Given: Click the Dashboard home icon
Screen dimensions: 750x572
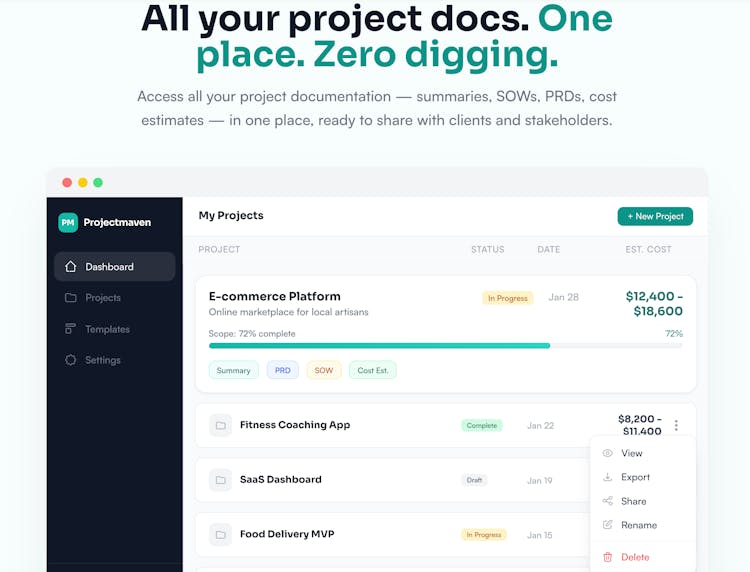Looking at the screenshot, I should 70,266.
